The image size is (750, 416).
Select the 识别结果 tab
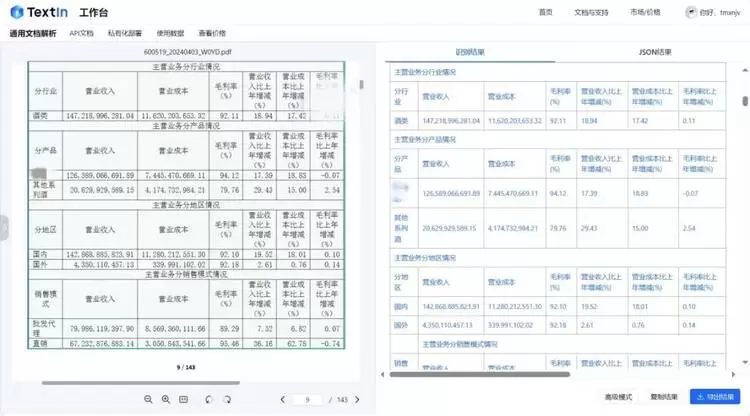click(x=470, y=51)
